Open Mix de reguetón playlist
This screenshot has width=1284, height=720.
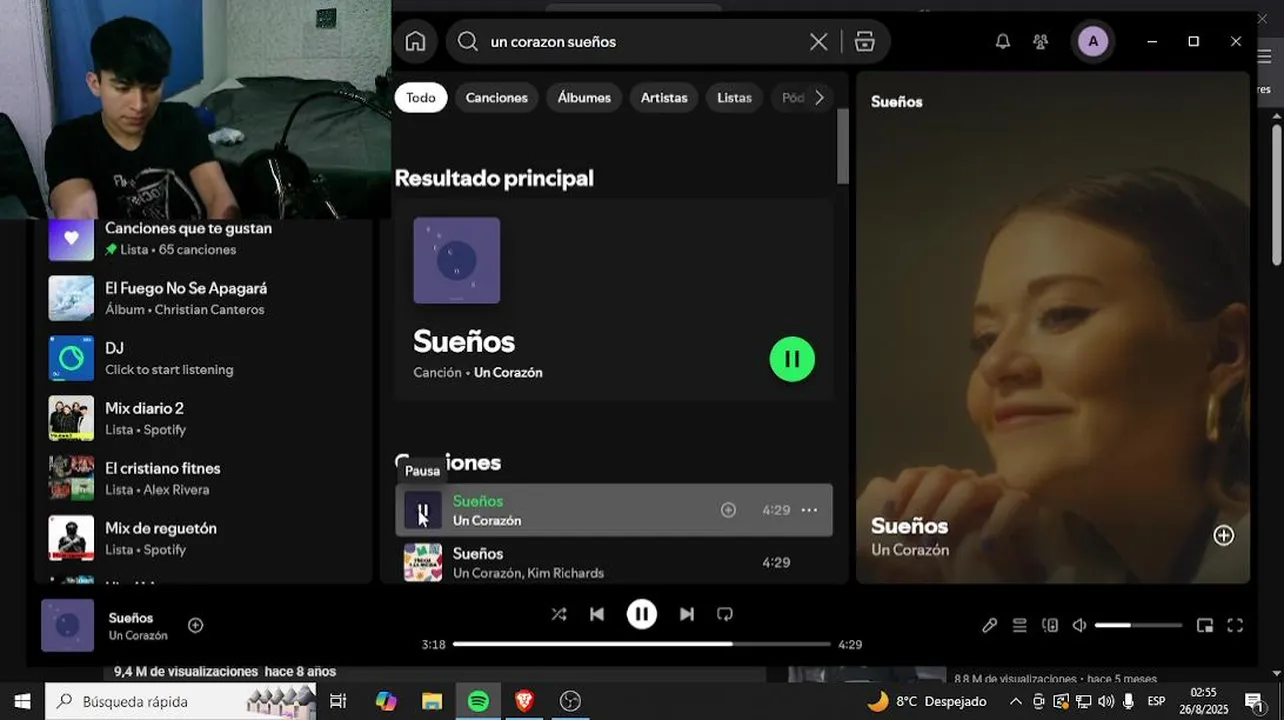coord(205,538)
